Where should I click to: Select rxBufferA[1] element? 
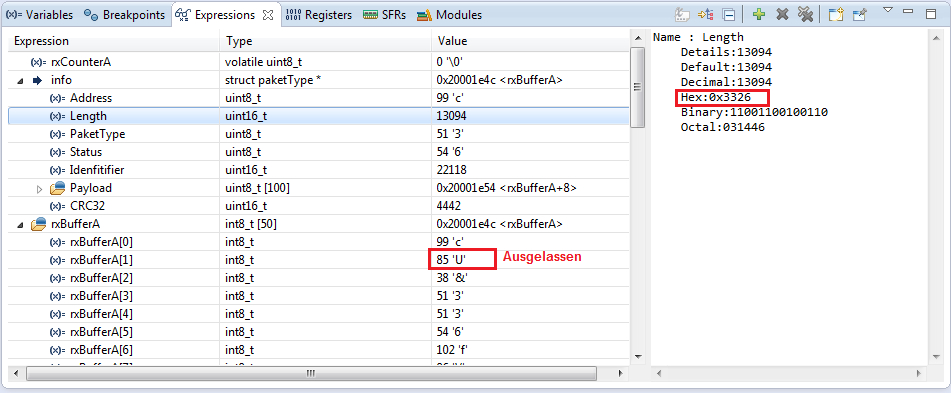click(319, 260)
